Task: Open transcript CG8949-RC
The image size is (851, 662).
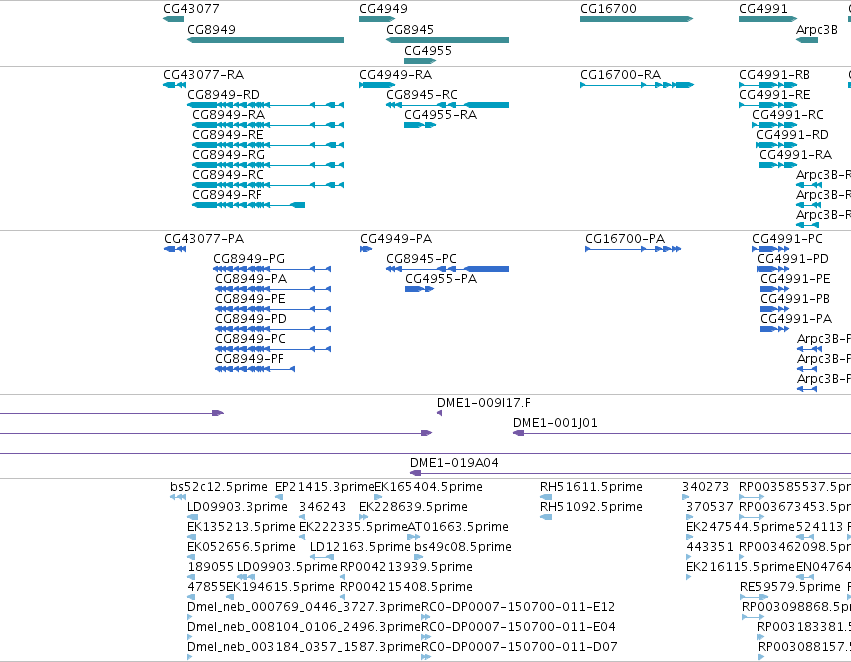Action: (228, 175)
